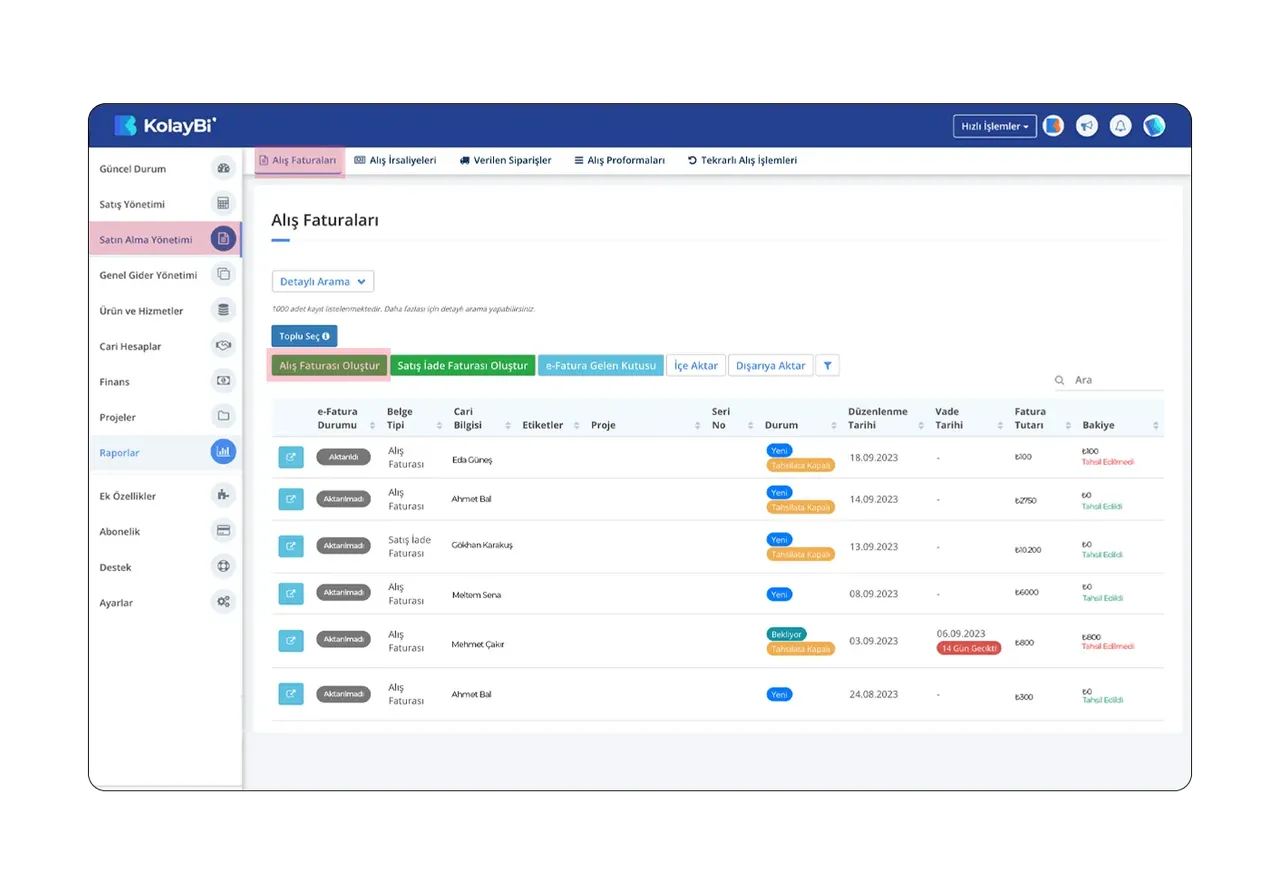Expand the Detaylı Arama dropdown
The width and height of the screenshot is (1280, 870).
click(x=323, y=282)
